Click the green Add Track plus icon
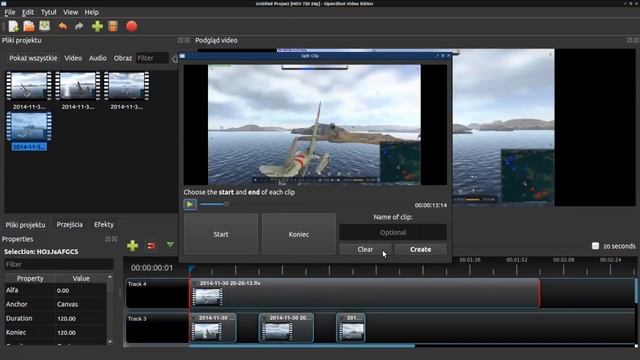This screenshot has width=640, height=360. click(x=133, y=245)
